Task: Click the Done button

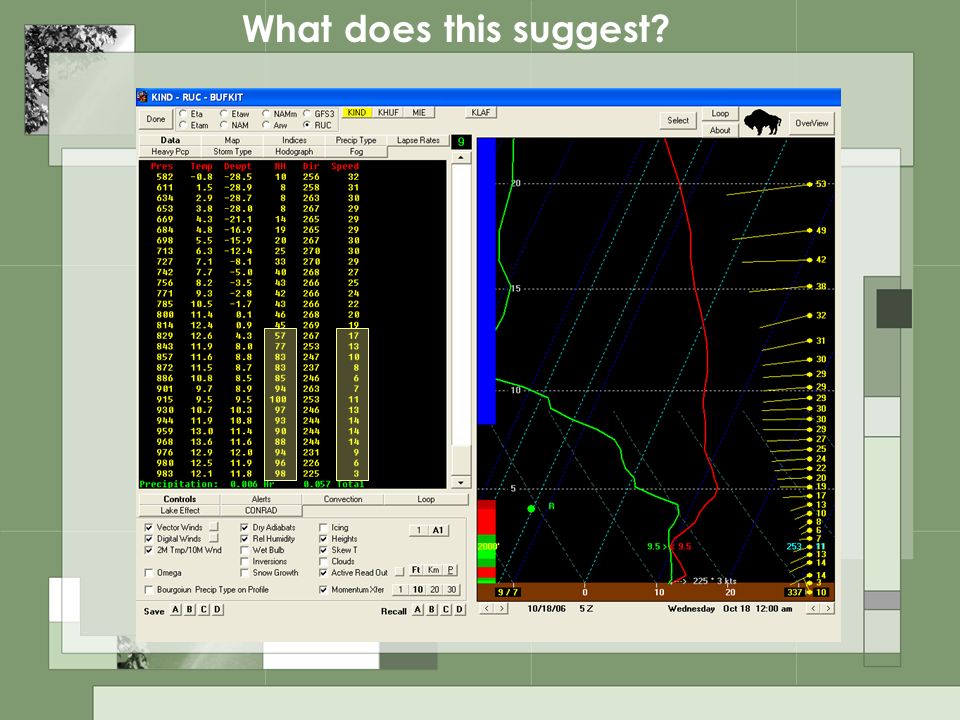Action: pos(156,119)
